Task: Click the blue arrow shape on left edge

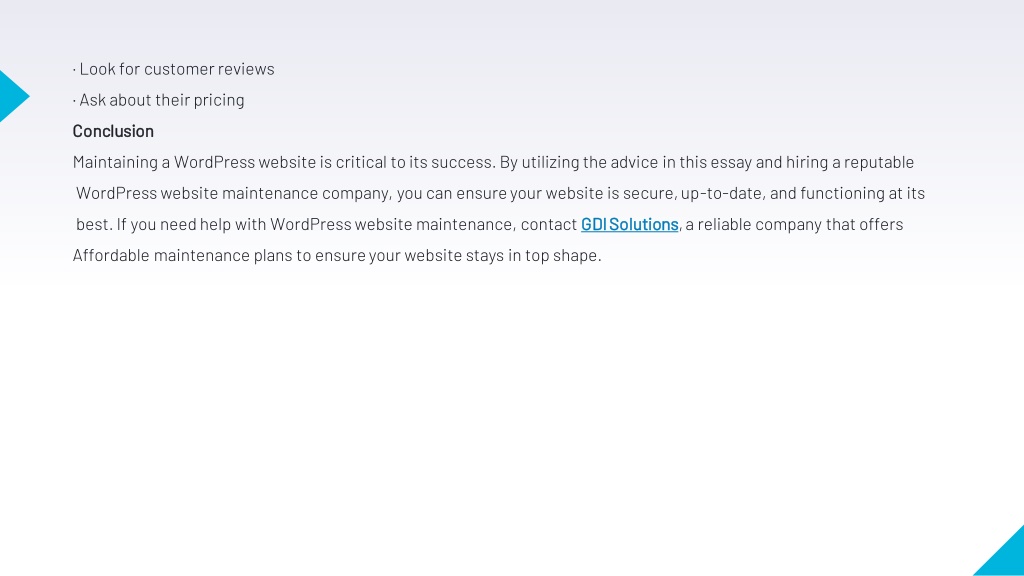Action: (13, 96)
